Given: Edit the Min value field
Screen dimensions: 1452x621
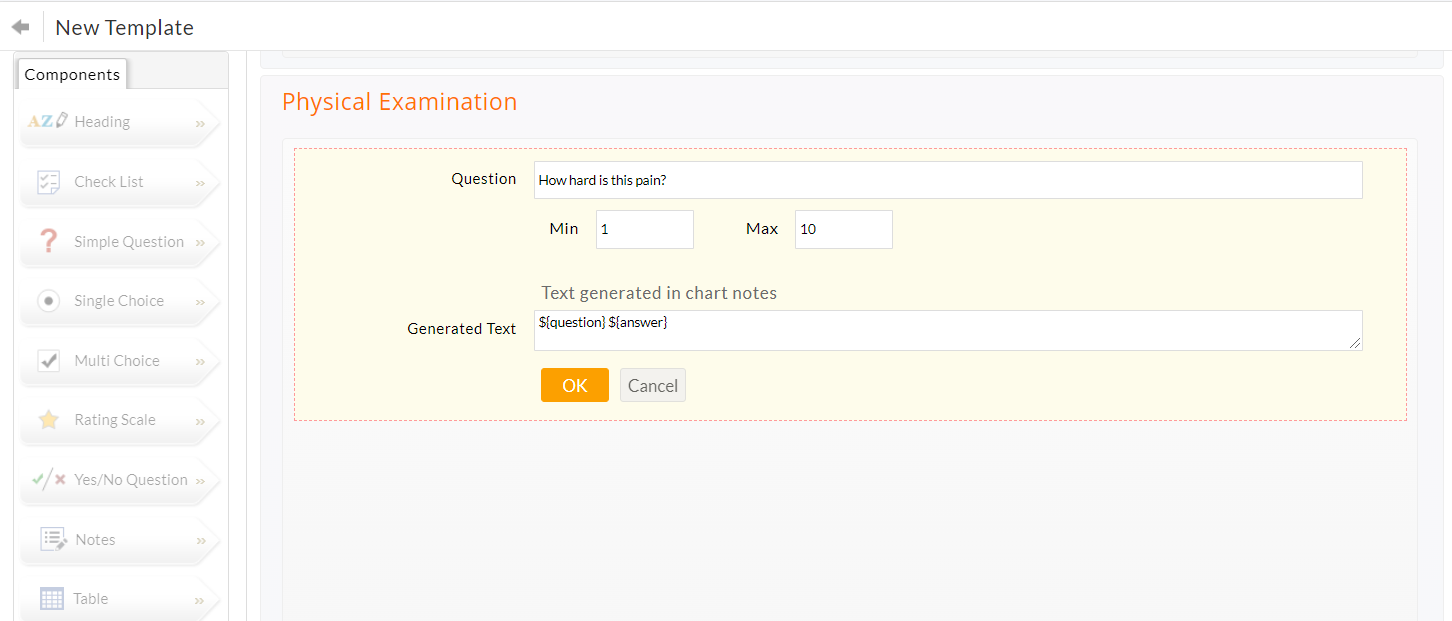Looking at the screenshot, I should click(644, 229).
